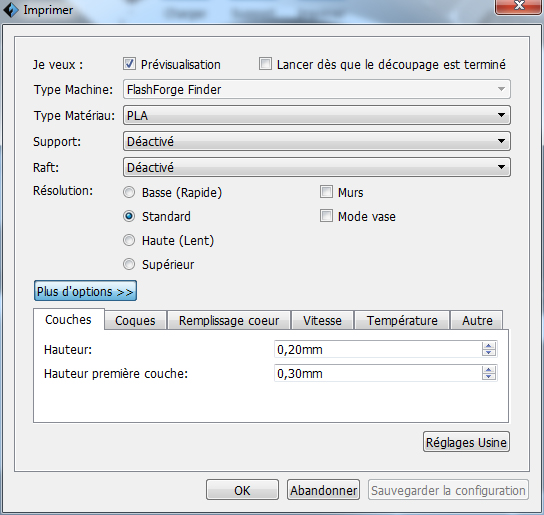The height and width of the screenshot is (515, 544).
Task: Enable Lancer dès que le découpage est terminé
Action: [x=265, y=64]
